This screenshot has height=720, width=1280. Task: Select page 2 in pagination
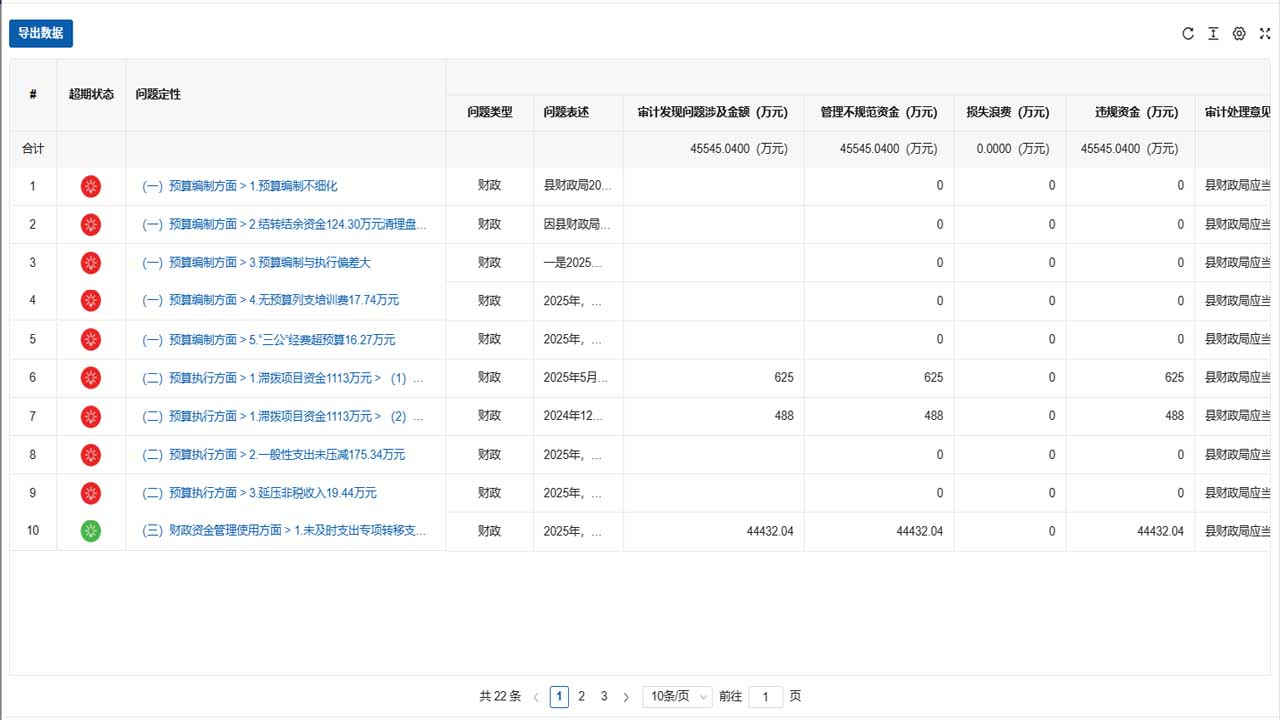pos(582,697)
